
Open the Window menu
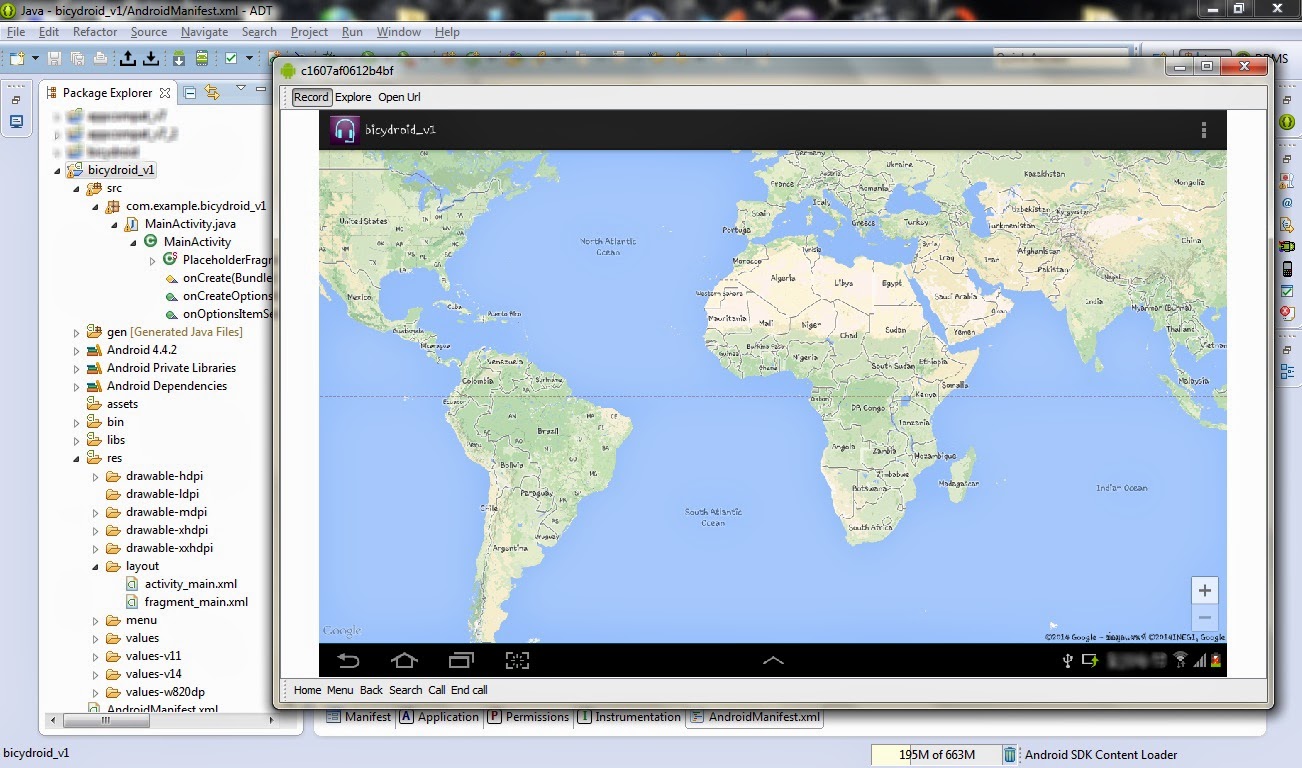click(x=398, y=32)
